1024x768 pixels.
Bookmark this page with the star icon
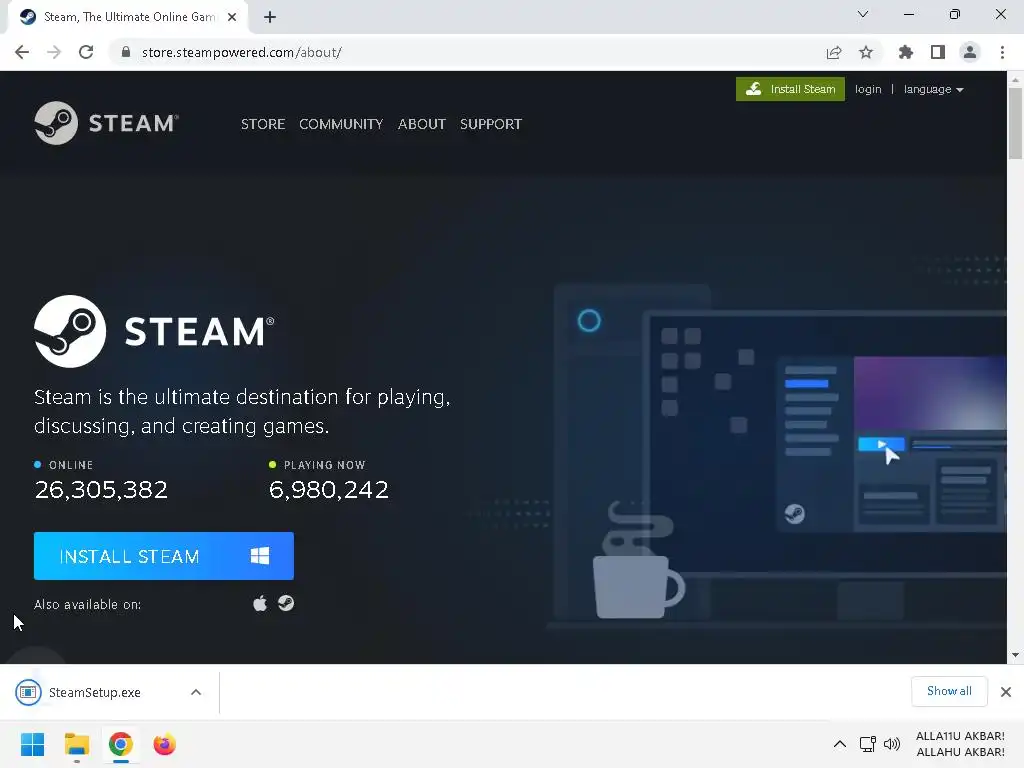coord(866,52)
